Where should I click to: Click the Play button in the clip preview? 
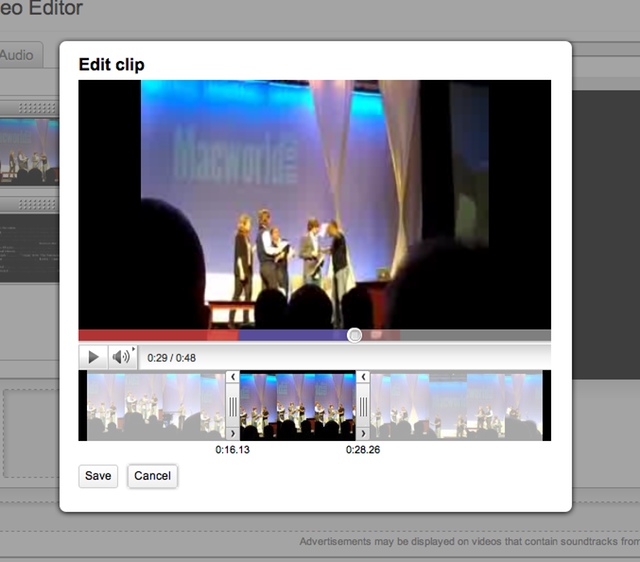(93, 357)
